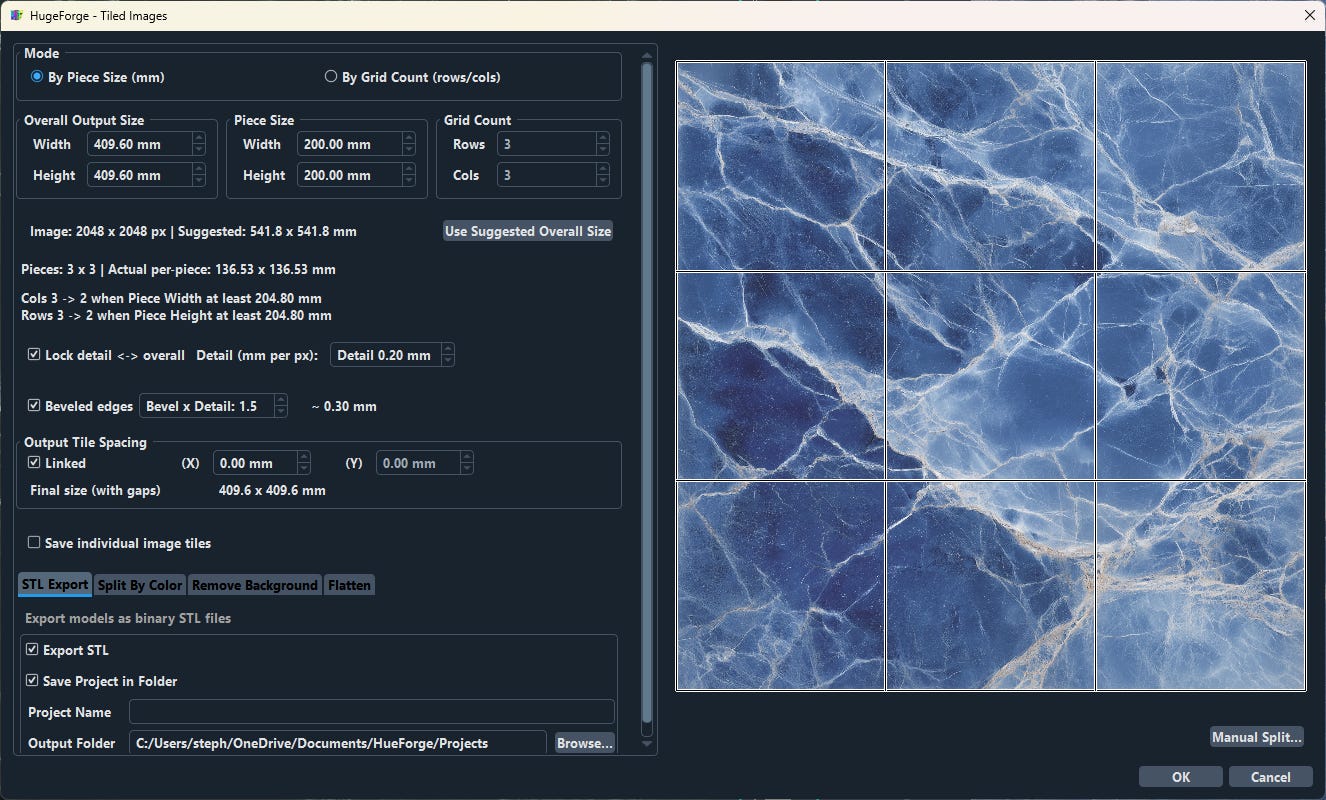
Task: Uncheck Lock detail overall
Action: [33, 354]
